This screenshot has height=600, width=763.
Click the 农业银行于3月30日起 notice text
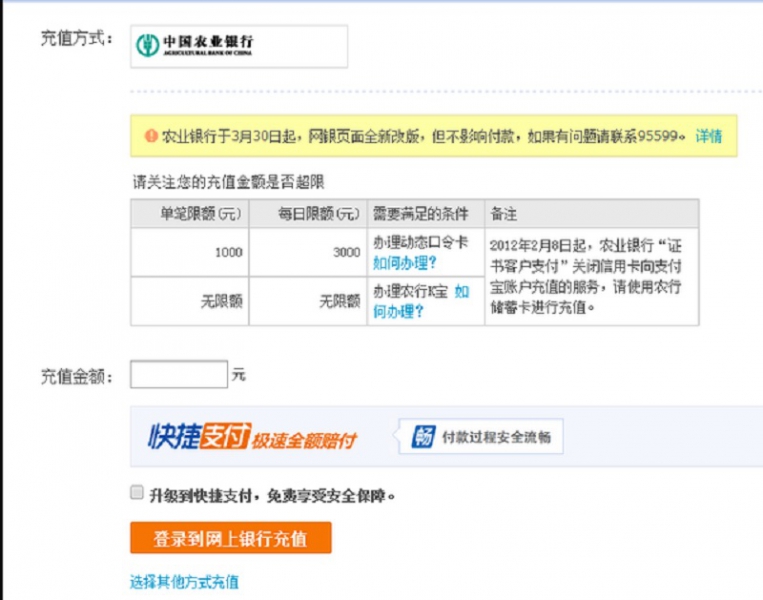point(423,136)
